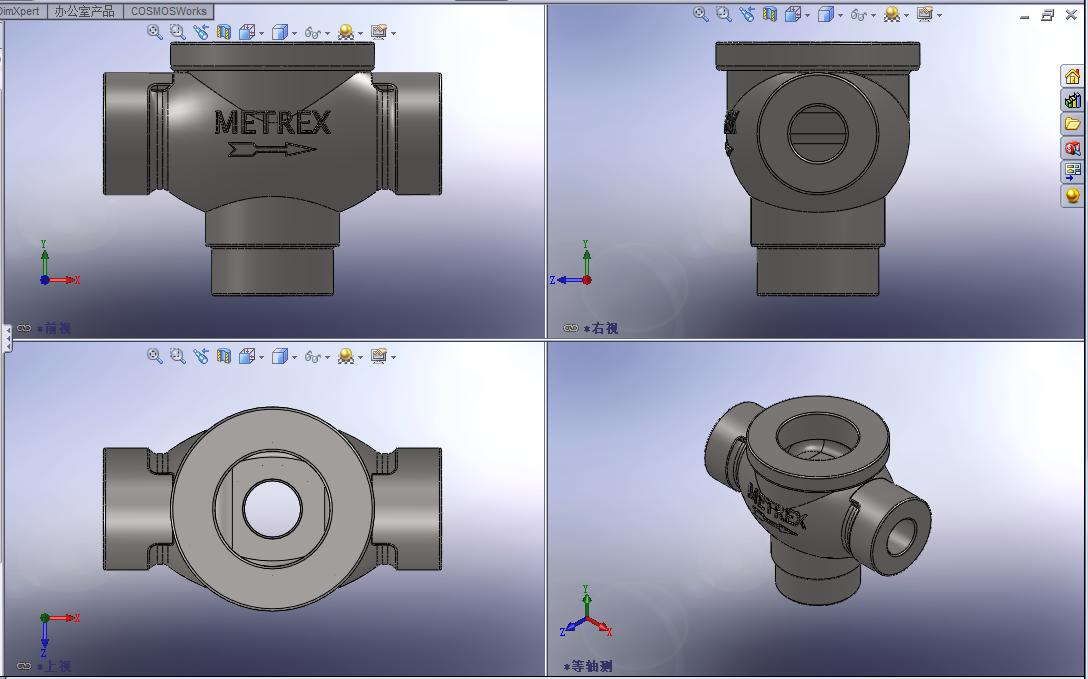The image size is (1088, 679).
Task: Click Hide/Show Items glasses in top view toolbar
Action: (312, 356)
